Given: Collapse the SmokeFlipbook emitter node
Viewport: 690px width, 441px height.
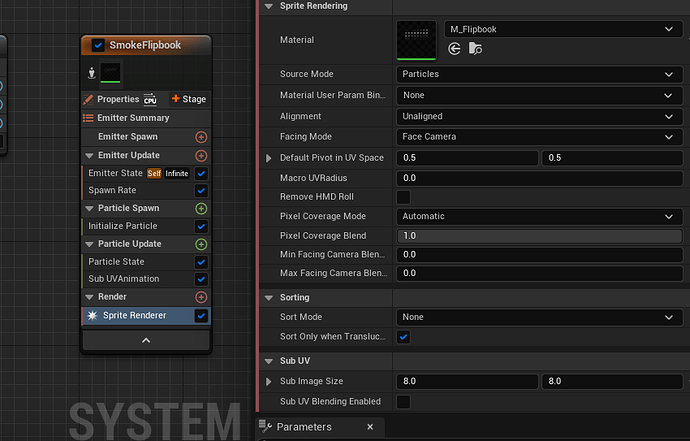Looking at the screenshot, I should click(146, 340).
